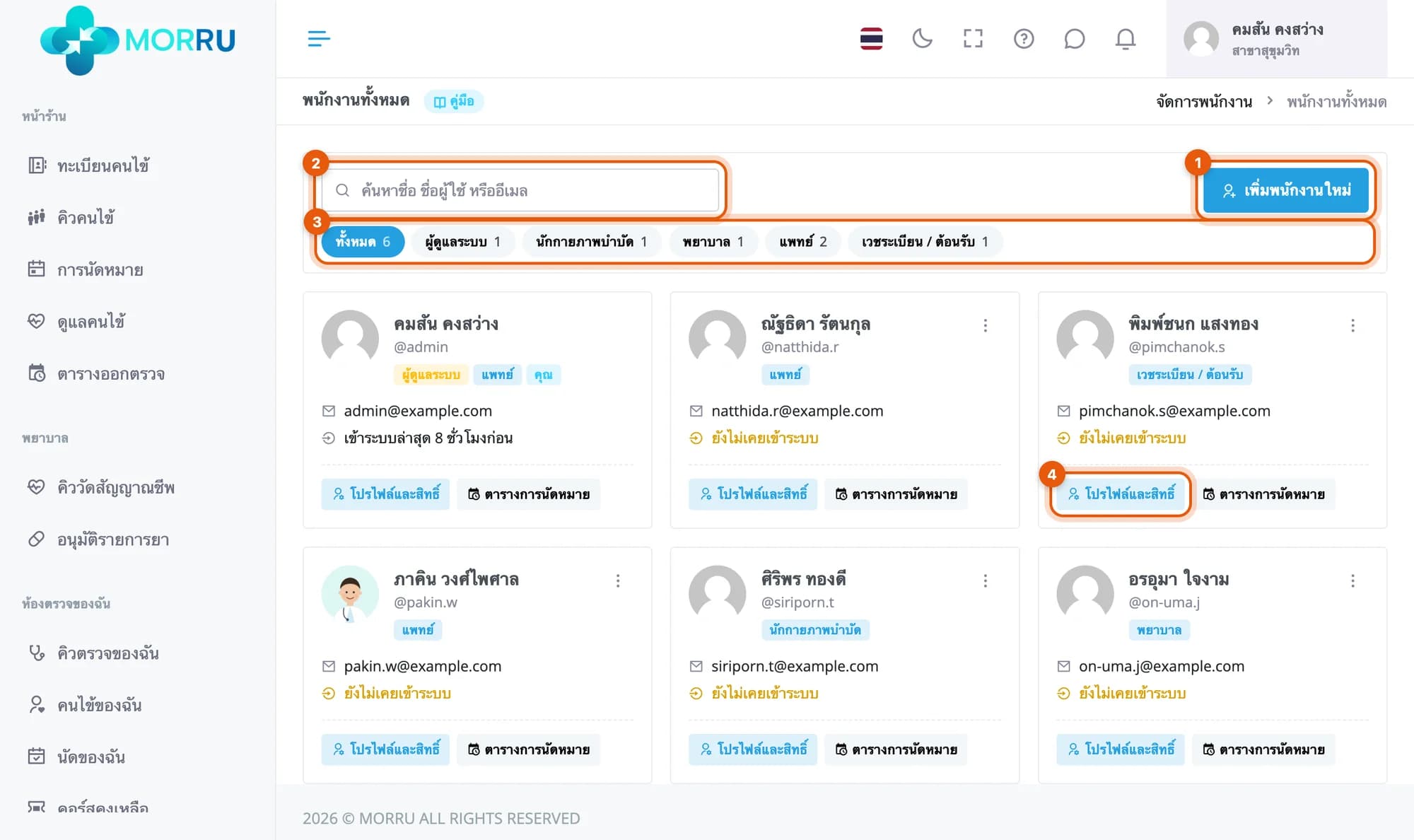The width and height of the screenshot is (1414, 840).
Task: Open chat message bubble icon
Action: (x=1074, y=38)
